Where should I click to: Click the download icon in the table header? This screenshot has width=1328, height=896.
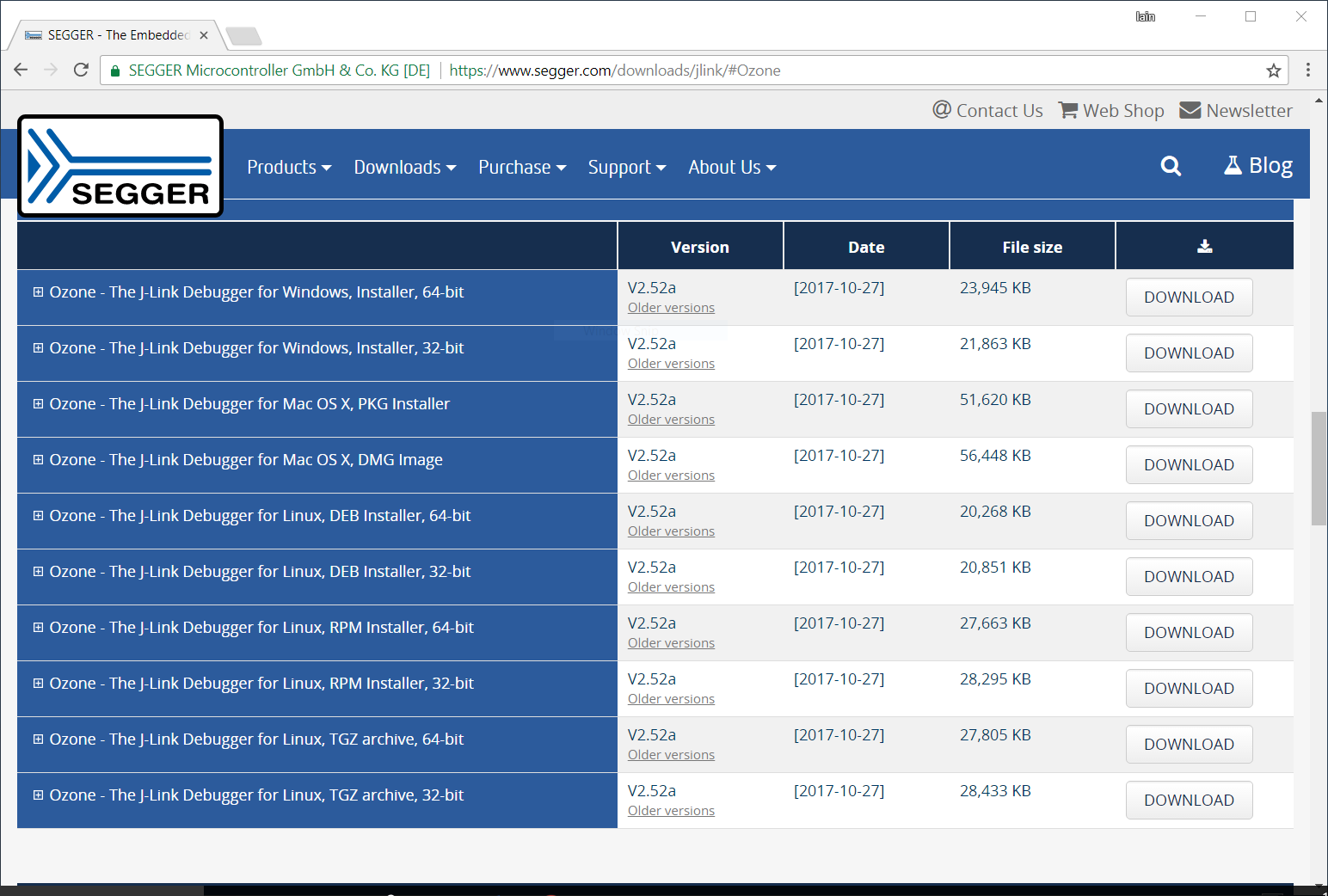point(1204,247)
